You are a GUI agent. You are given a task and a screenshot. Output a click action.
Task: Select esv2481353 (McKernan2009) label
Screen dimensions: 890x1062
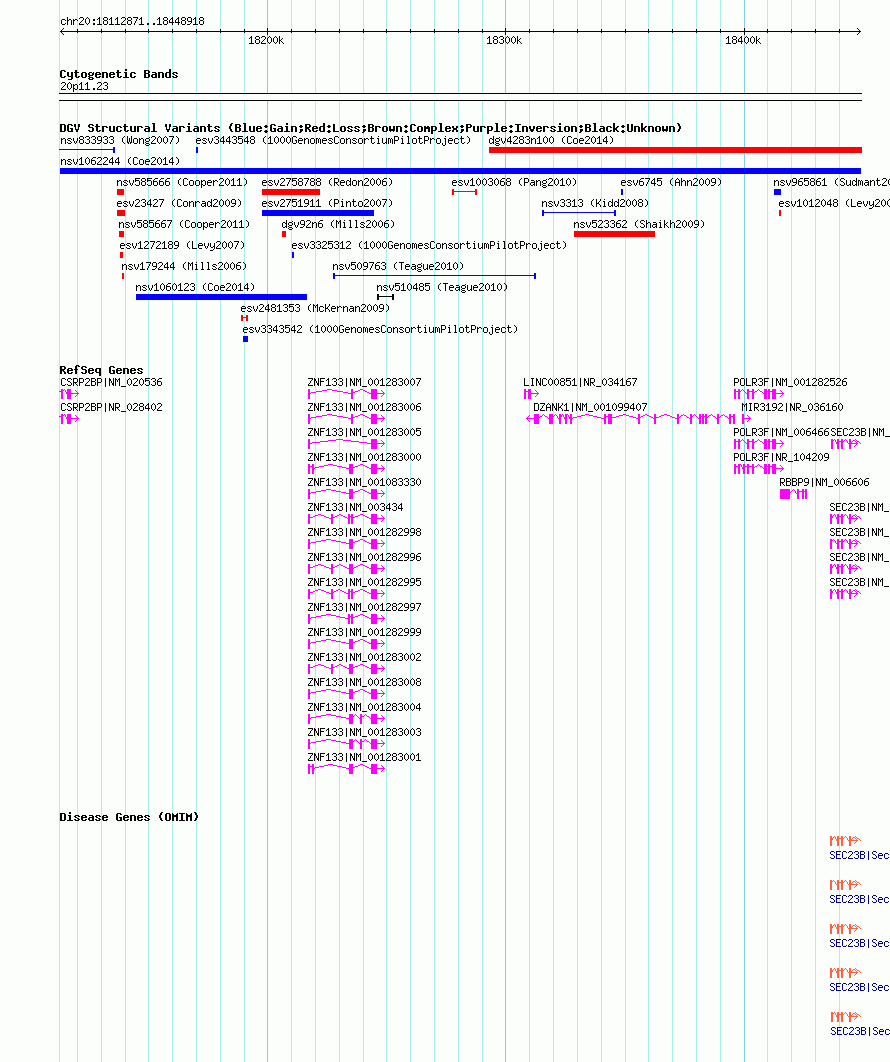[x=315, y=308]
